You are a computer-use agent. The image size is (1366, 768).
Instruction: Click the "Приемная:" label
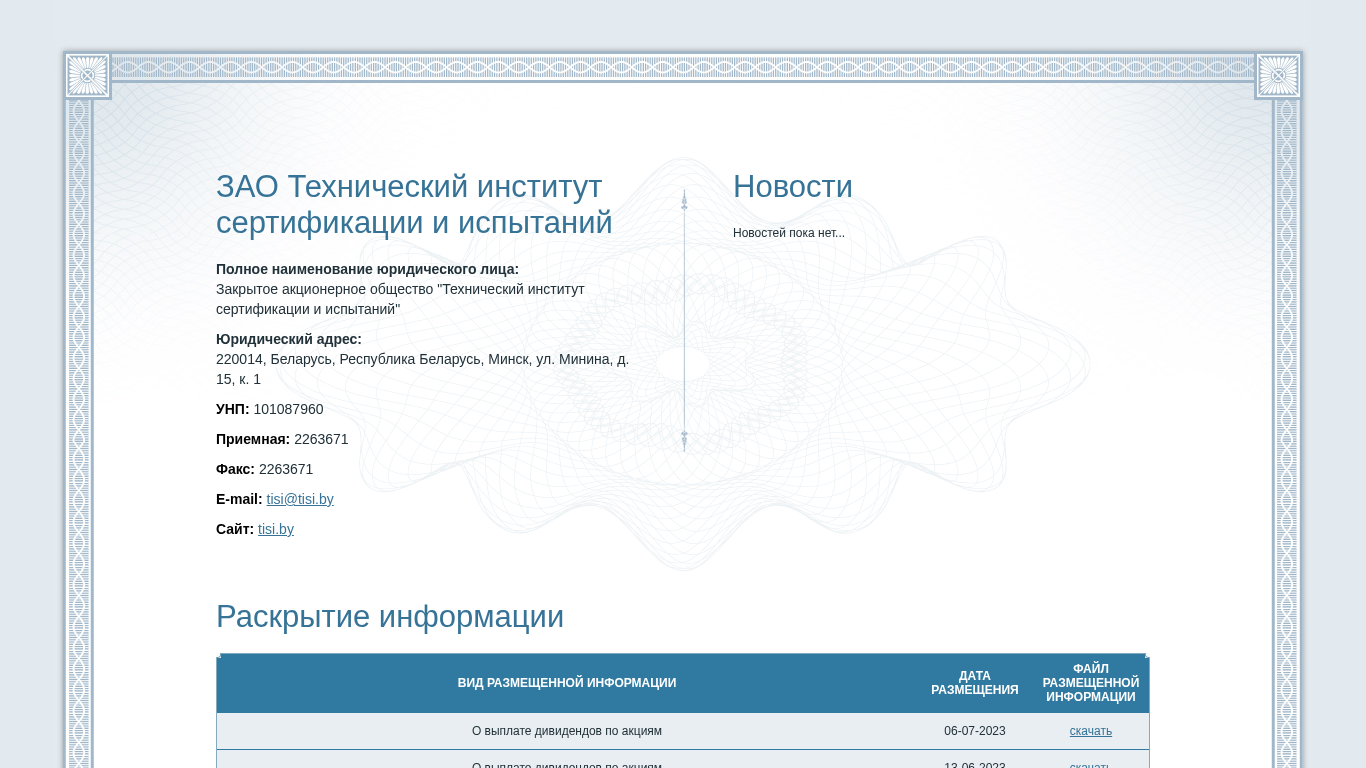253,439
